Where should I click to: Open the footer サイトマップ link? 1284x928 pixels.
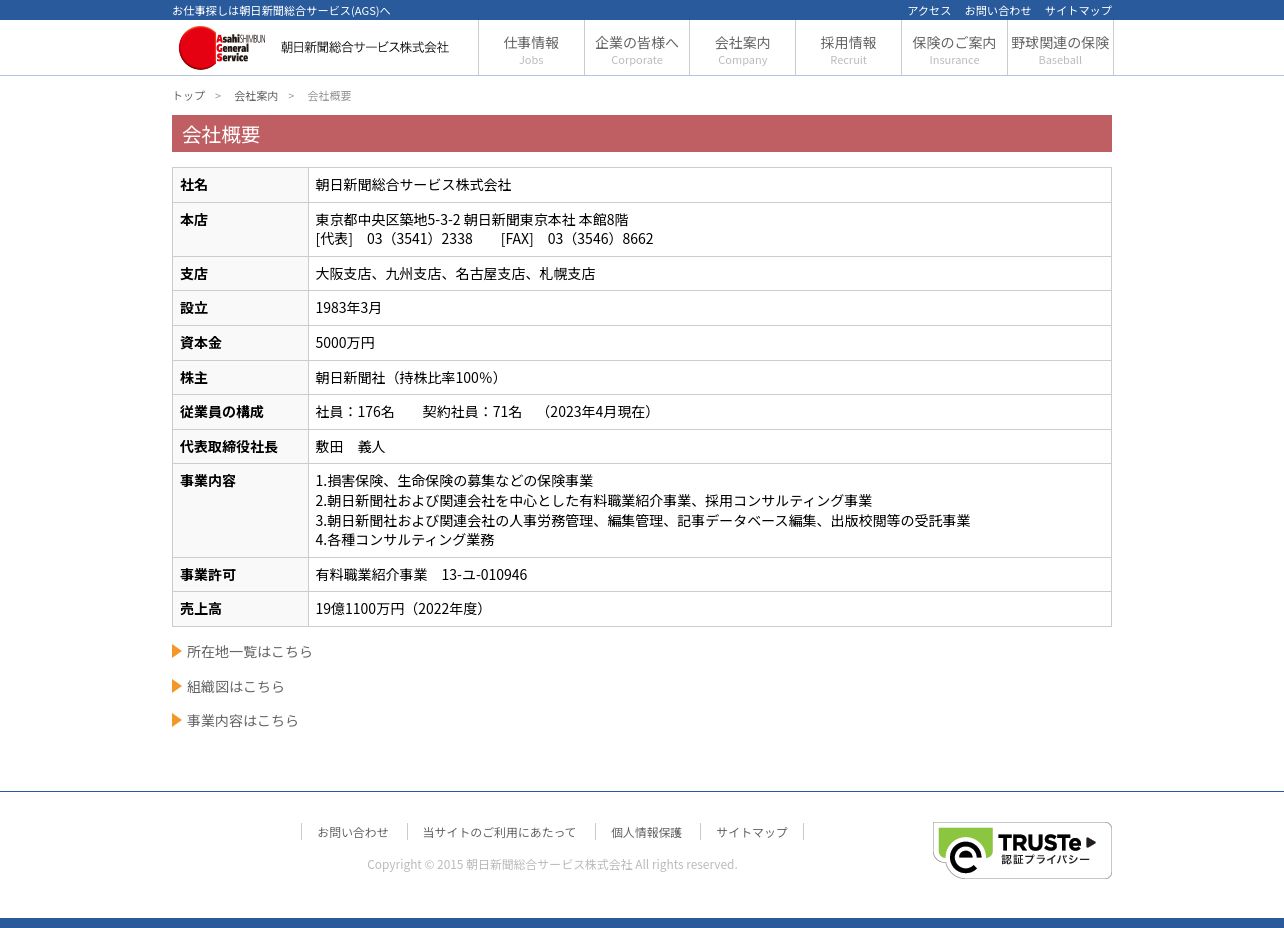(x=752, y=832)
